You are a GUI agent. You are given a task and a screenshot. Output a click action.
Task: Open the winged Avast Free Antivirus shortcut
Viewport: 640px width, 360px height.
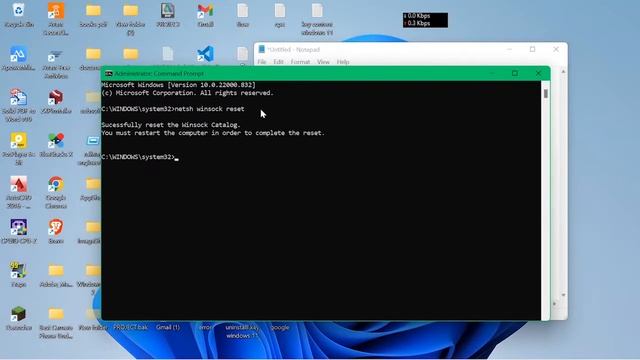56,56
